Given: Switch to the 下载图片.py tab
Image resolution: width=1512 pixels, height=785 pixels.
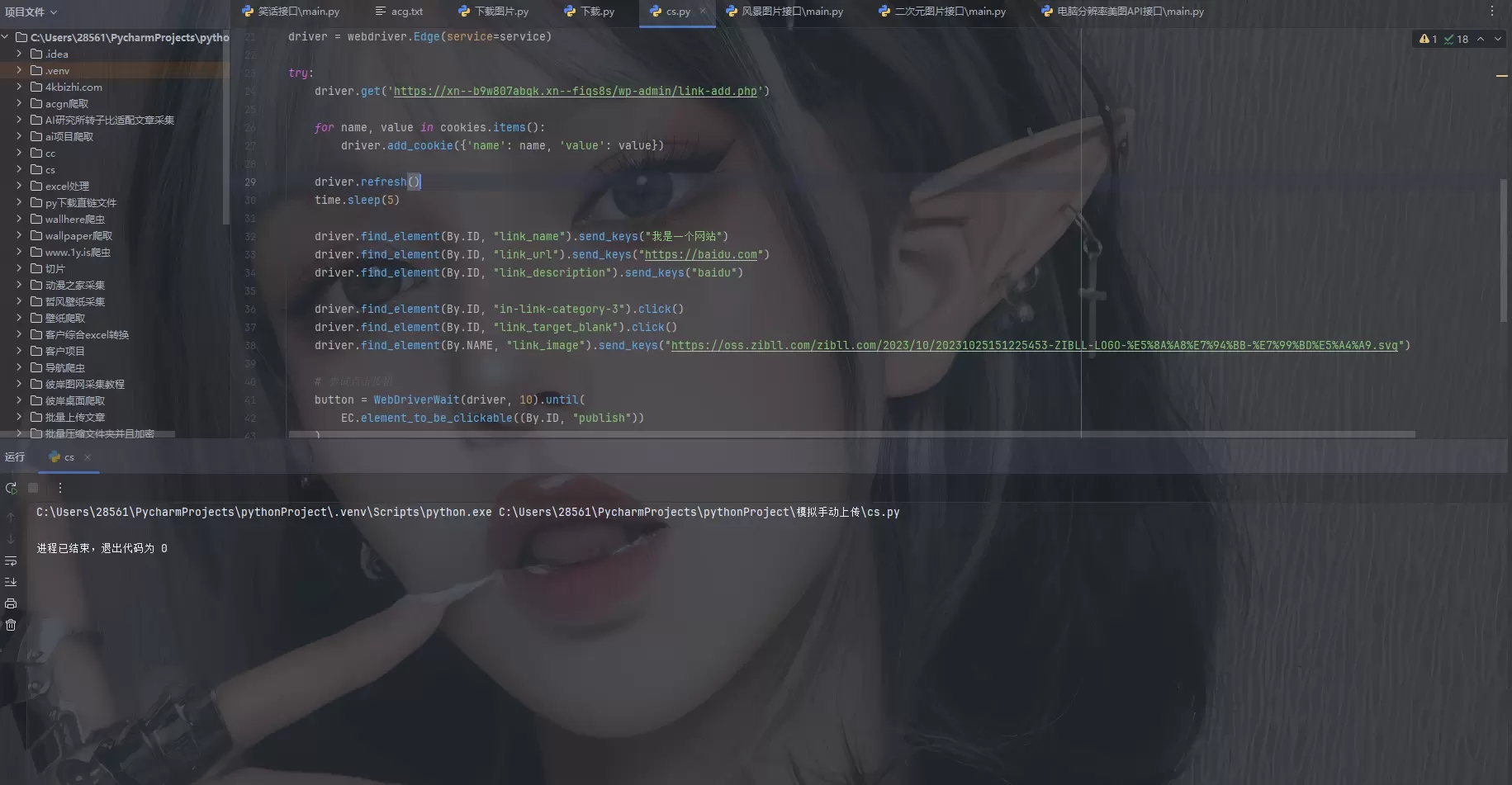Looking at the screenshot, I should [494, 12].
